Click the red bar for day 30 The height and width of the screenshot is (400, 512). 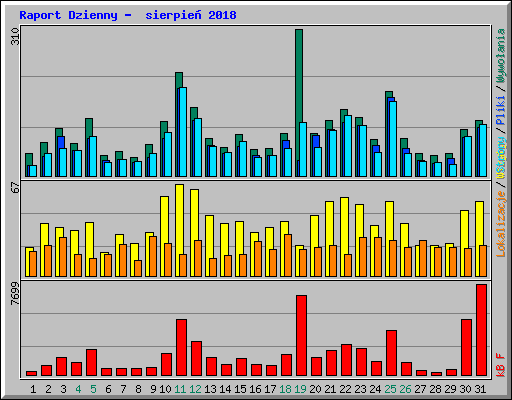point(466,347)
